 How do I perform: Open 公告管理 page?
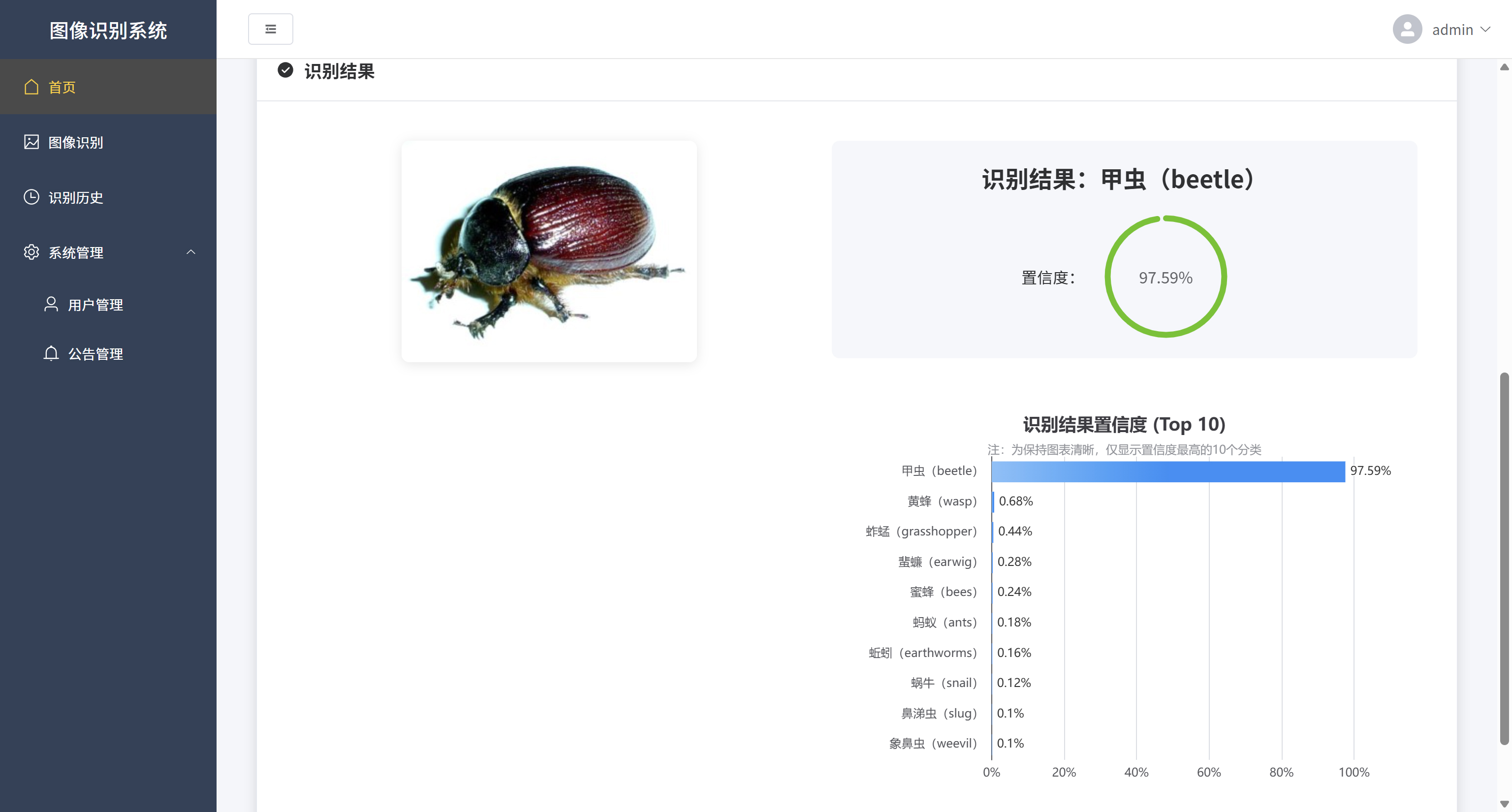pos(95,354)
